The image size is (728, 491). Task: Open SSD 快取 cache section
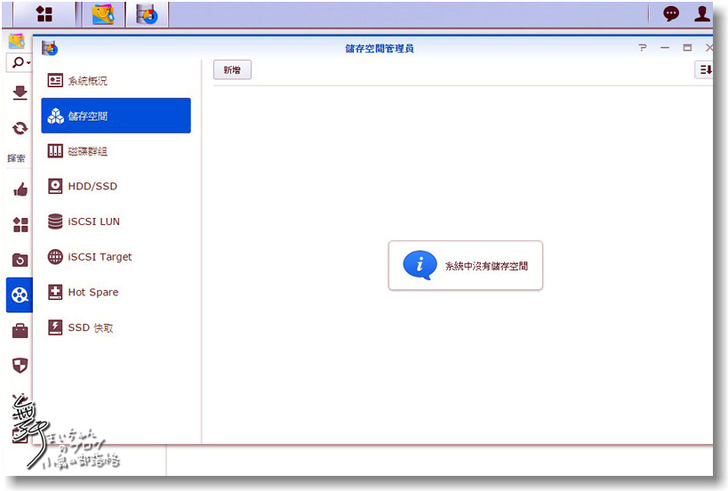pyautogui.click(x=116, y=328)
